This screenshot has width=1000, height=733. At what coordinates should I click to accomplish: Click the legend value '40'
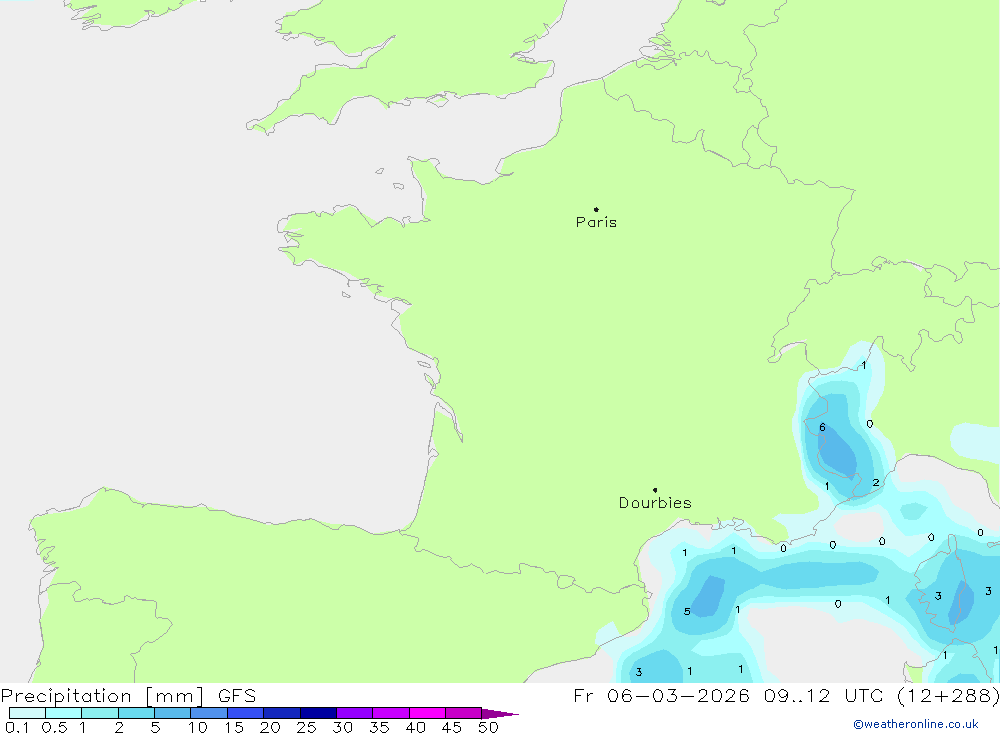coord(415,727)
